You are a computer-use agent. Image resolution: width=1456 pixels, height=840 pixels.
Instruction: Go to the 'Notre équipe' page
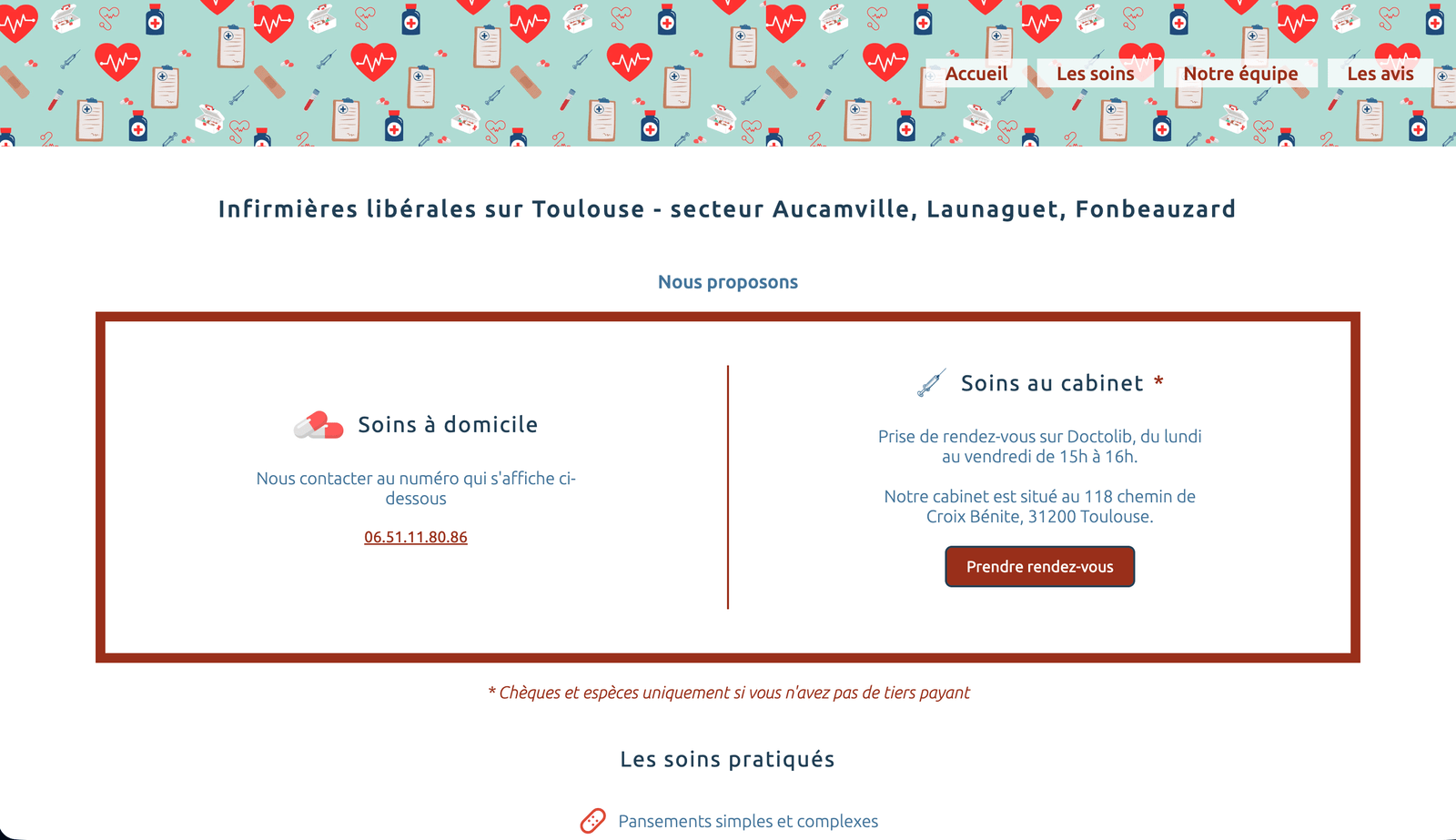point(1239,73)
